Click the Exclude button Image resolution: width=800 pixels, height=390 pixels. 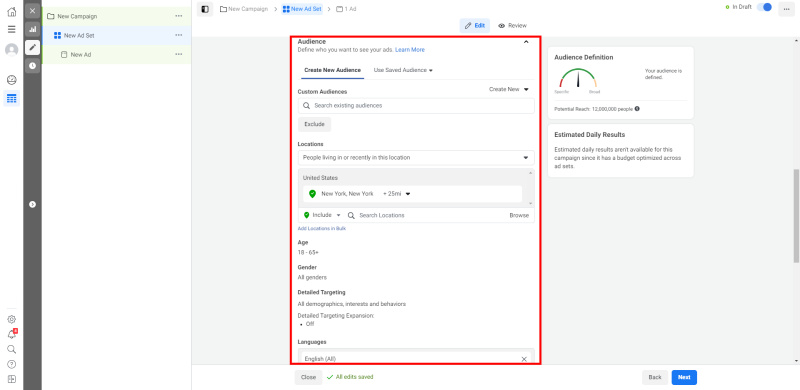[314, 124]
